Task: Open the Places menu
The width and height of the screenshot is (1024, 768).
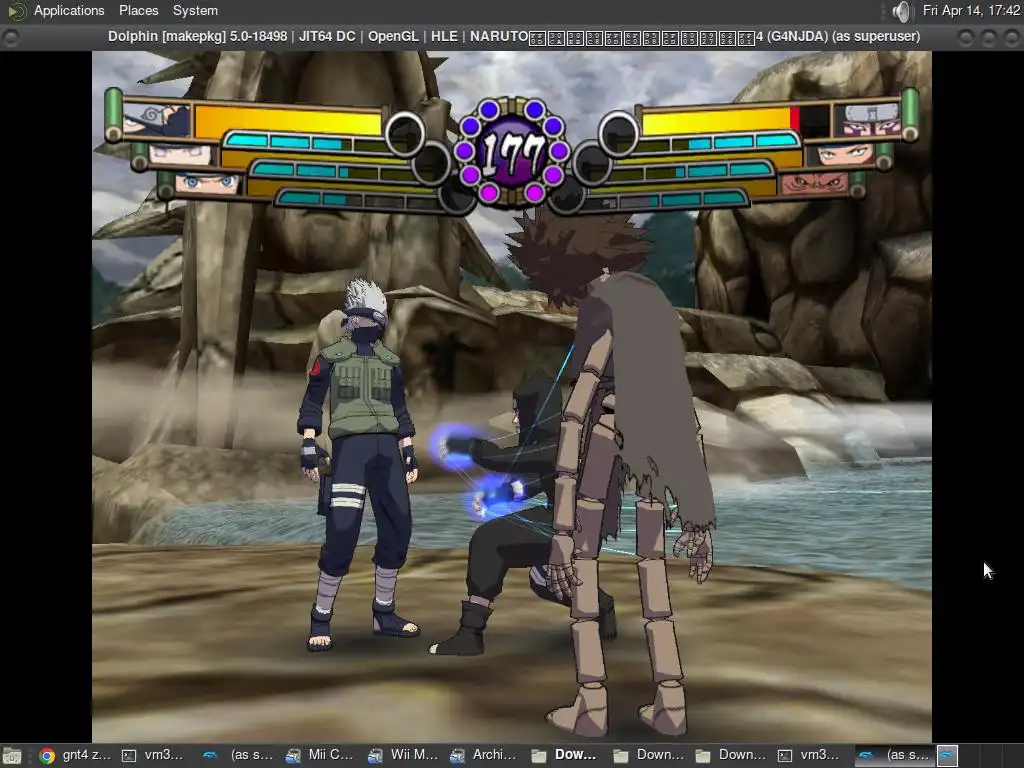Action: [x=138, y=10]
